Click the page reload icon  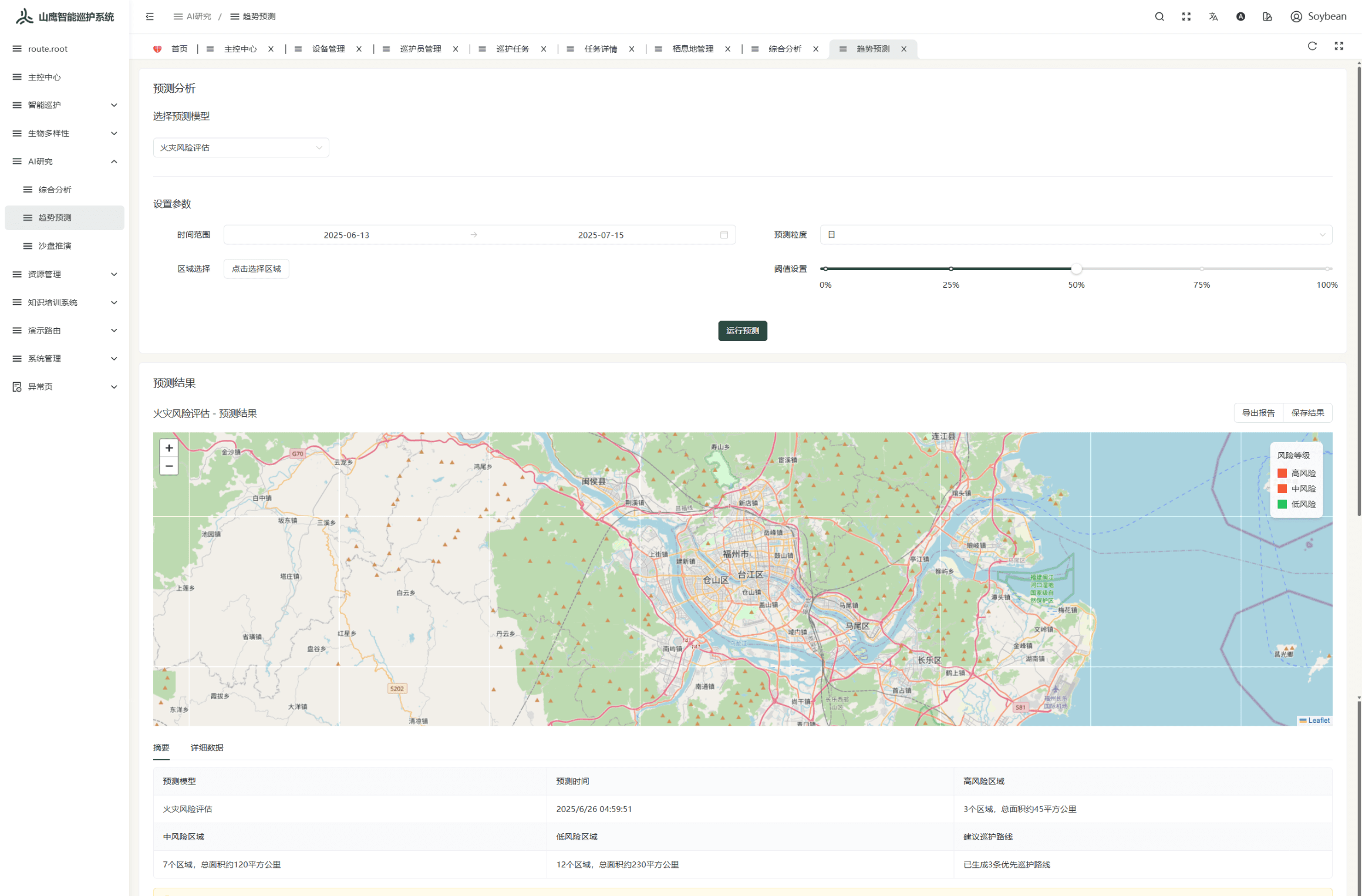1312,46
